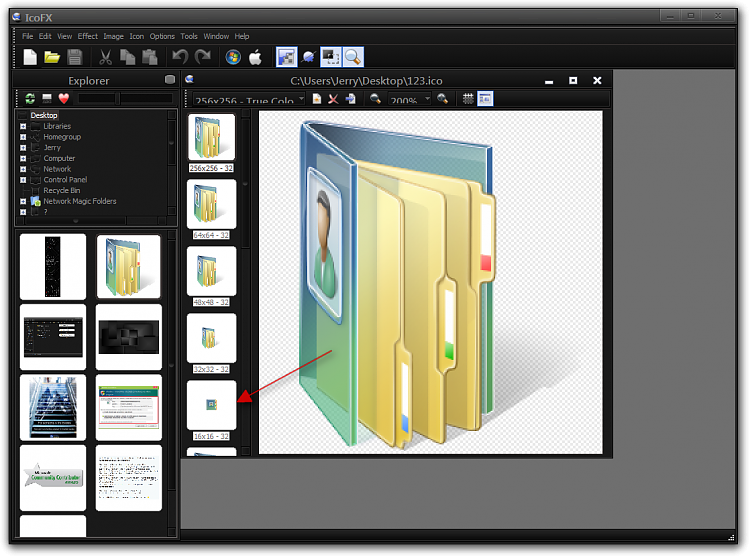Select the 256x256 - 32 image thumbnail
Screen dimensions: 750x557
(211, 137)
